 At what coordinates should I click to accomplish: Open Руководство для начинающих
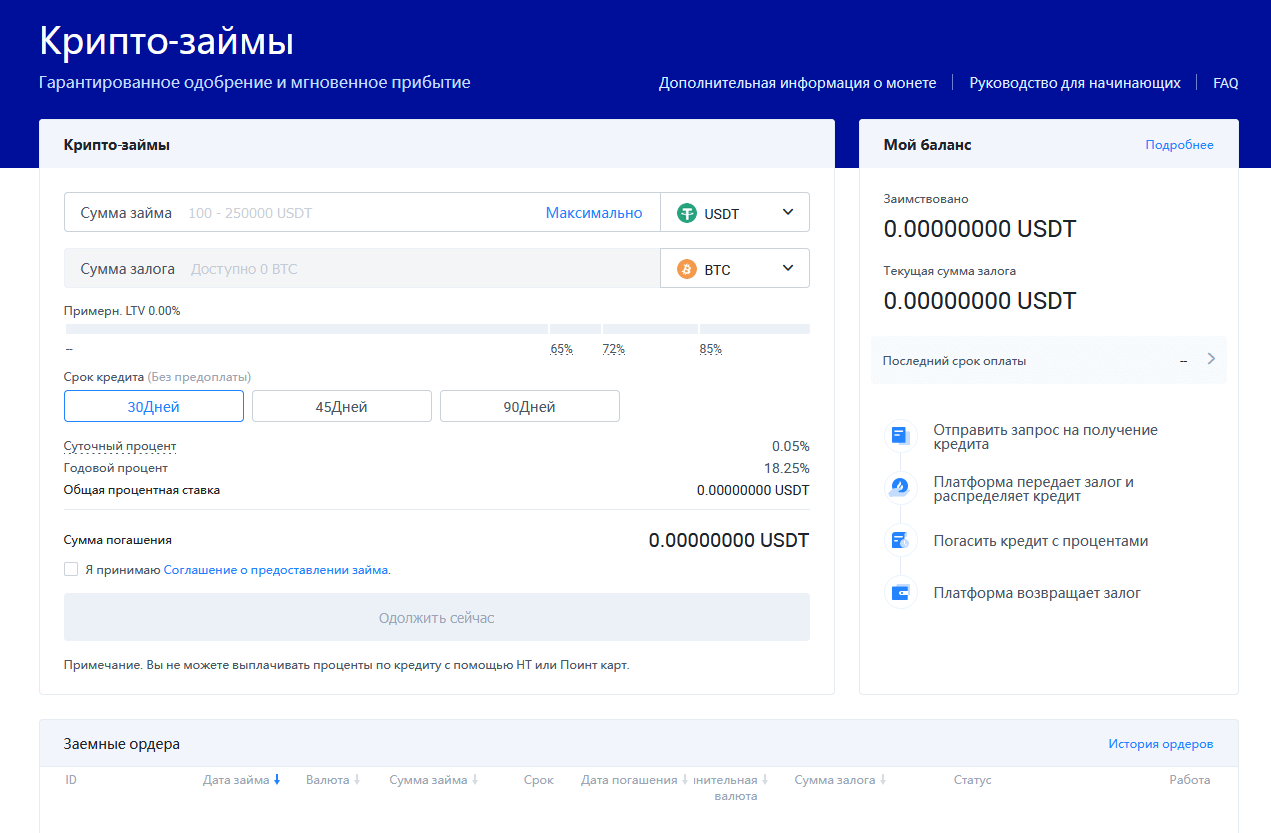[1075, 83]
